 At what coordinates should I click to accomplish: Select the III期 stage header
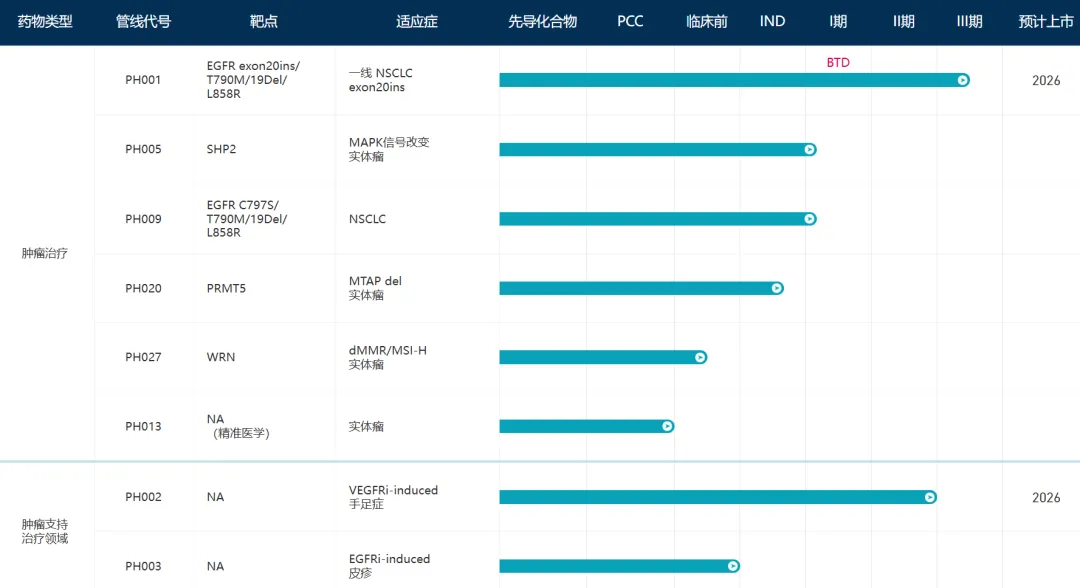click(969, 21)
